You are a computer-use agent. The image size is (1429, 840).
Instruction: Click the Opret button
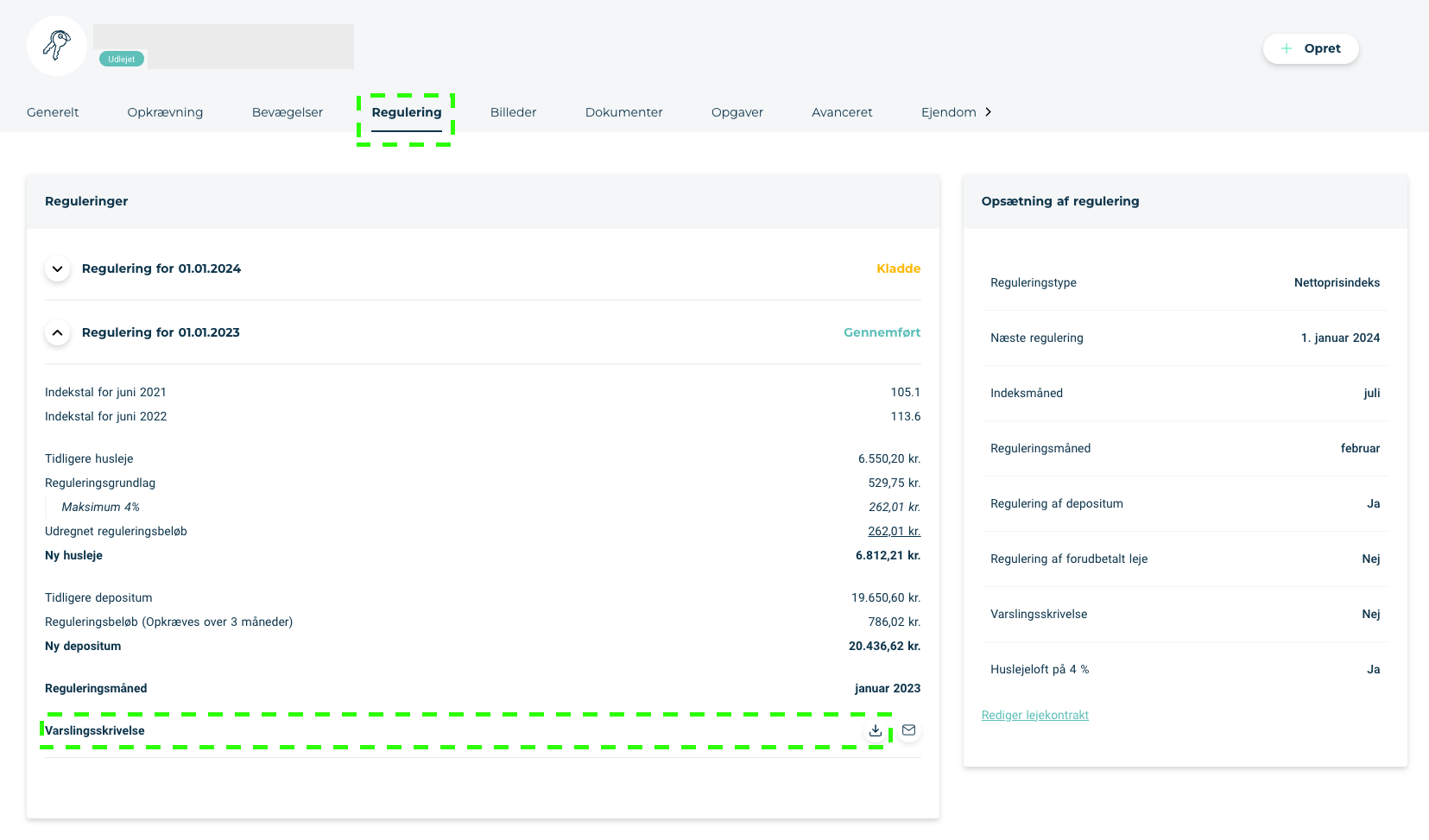1311,48
